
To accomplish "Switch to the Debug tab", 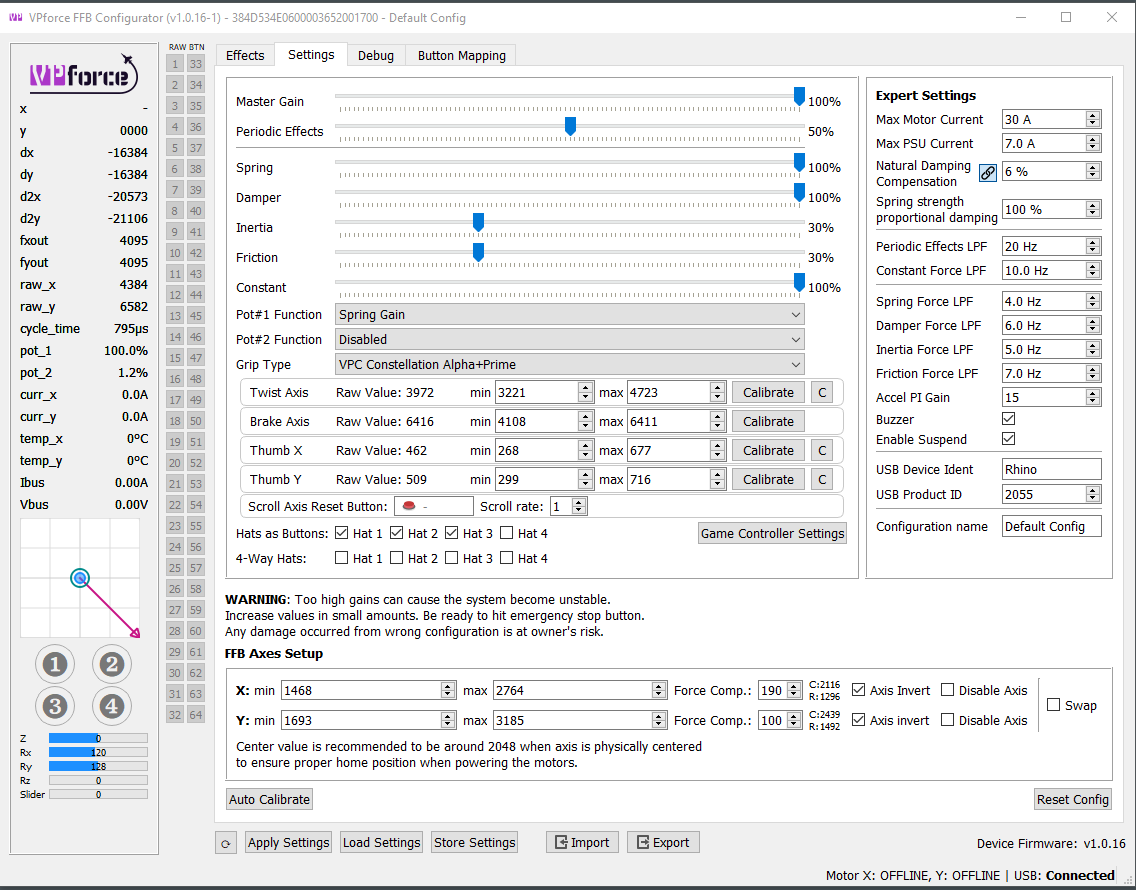I will pos(376,55).
